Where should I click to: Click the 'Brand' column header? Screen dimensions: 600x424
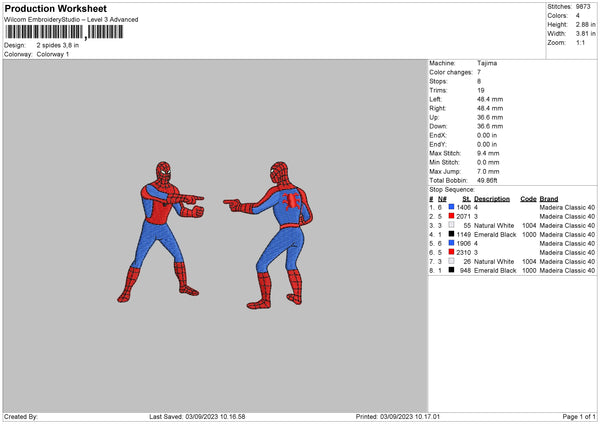(549, 199)
